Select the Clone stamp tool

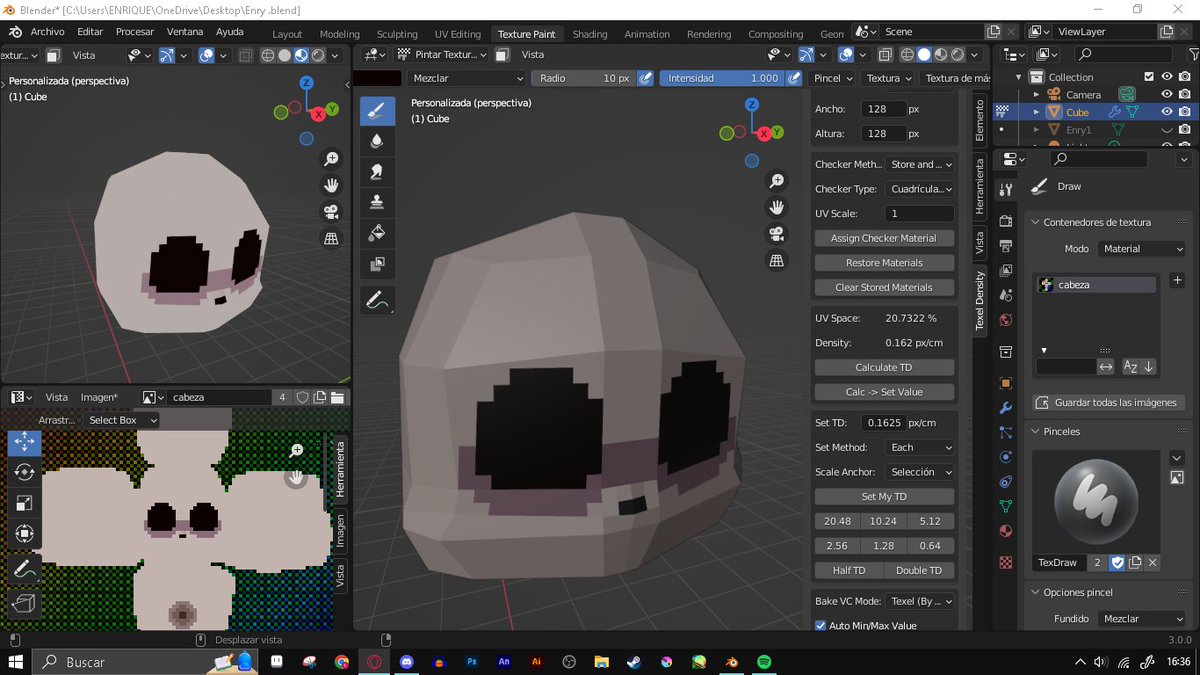click(x=377, y=203)
